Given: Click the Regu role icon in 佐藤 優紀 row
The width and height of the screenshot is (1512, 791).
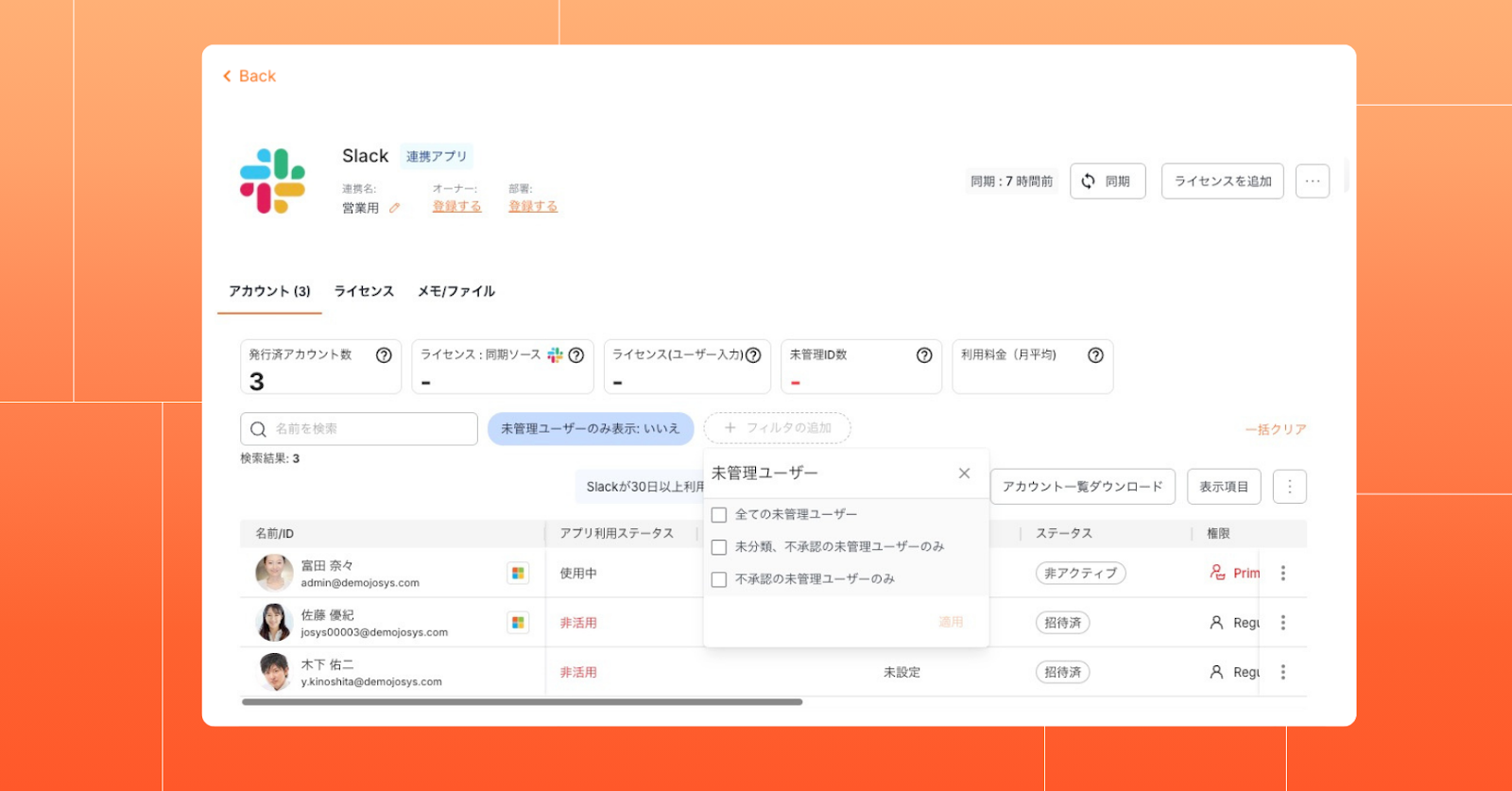Looking at the screenshot, I should pos(1216,623).
